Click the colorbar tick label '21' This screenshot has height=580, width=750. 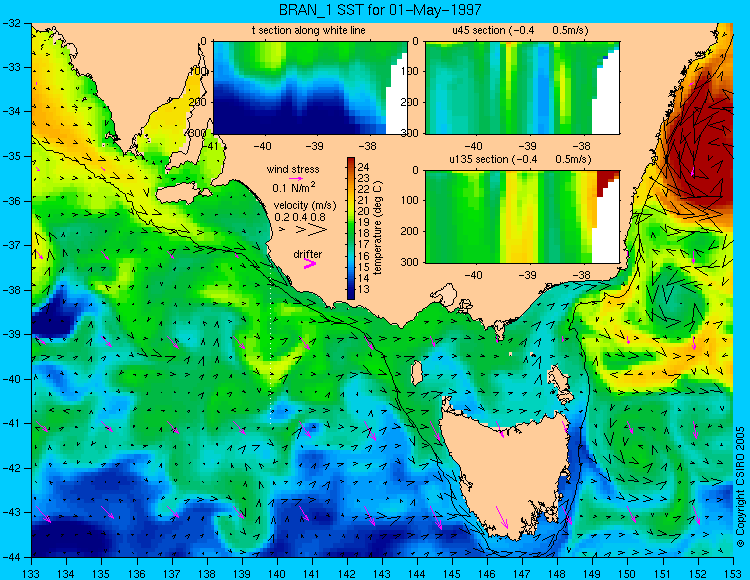point(364,200)
